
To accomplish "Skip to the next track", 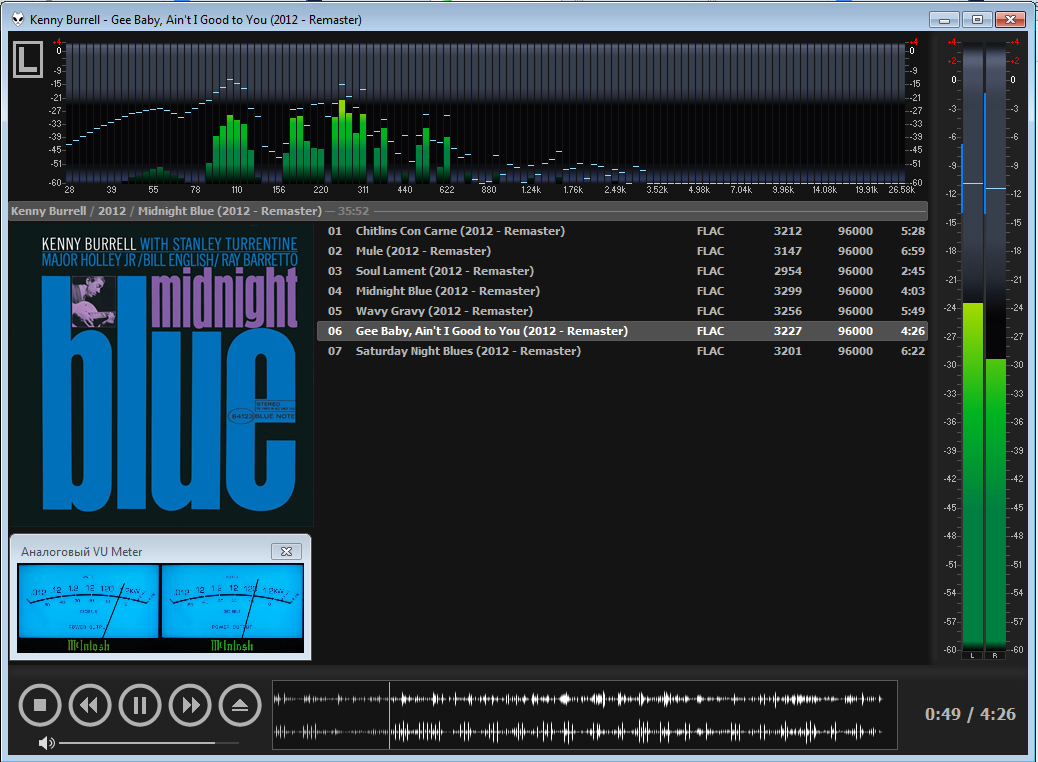I will click(190, 706).
